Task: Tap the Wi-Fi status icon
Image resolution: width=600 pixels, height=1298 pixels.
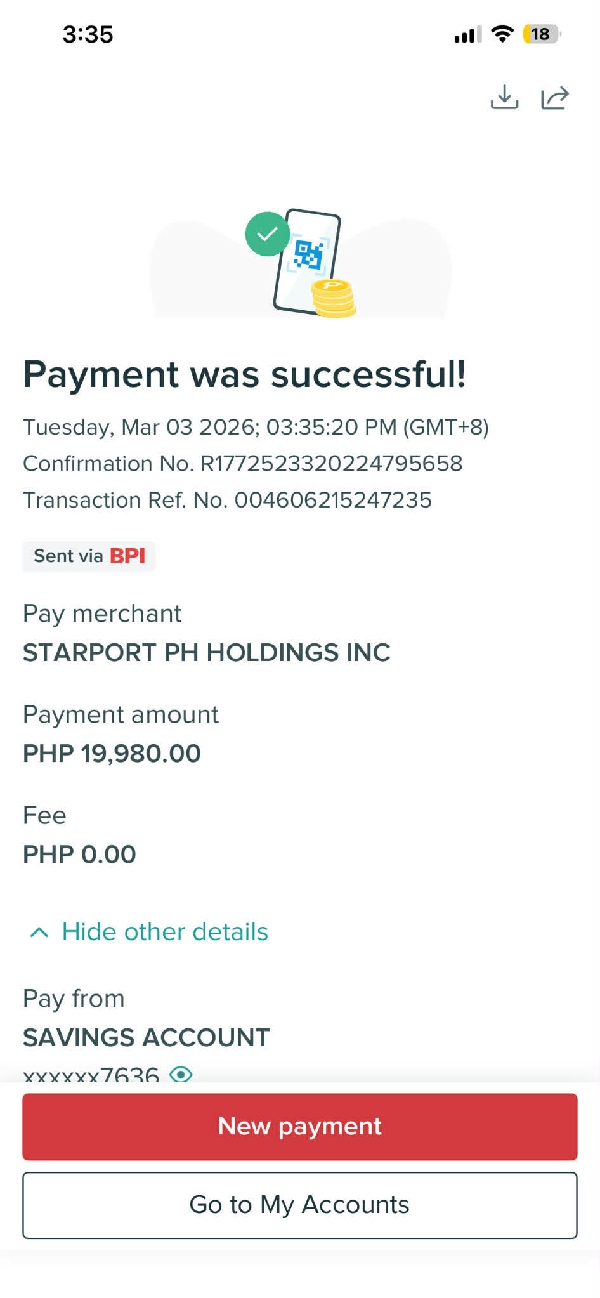Action: click(x=502, y=34)
